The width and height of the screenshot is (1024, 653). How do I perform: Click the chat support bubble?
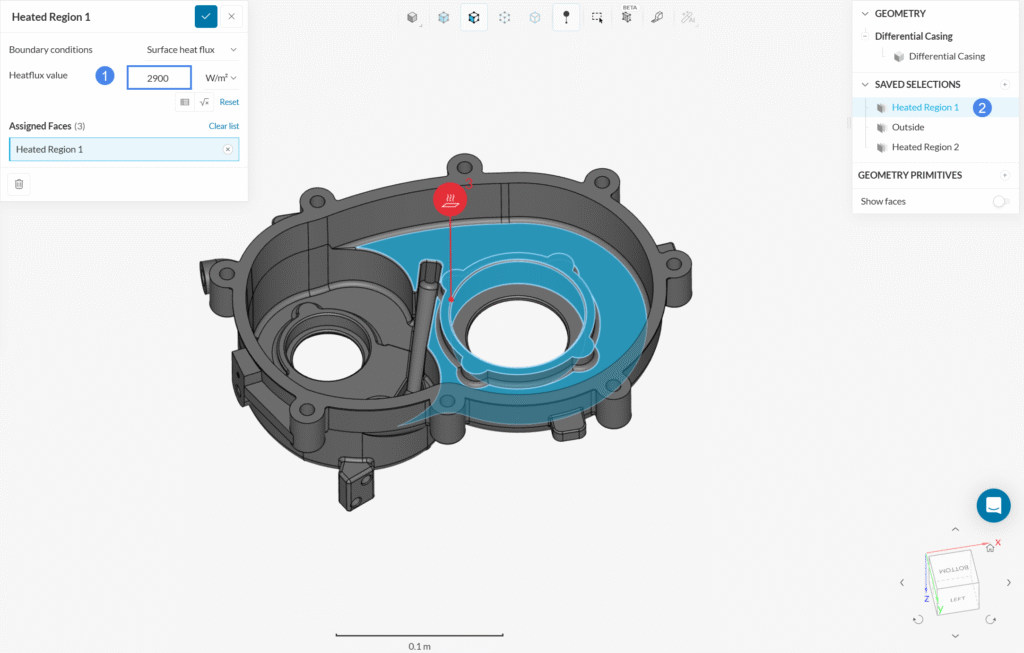993,505
